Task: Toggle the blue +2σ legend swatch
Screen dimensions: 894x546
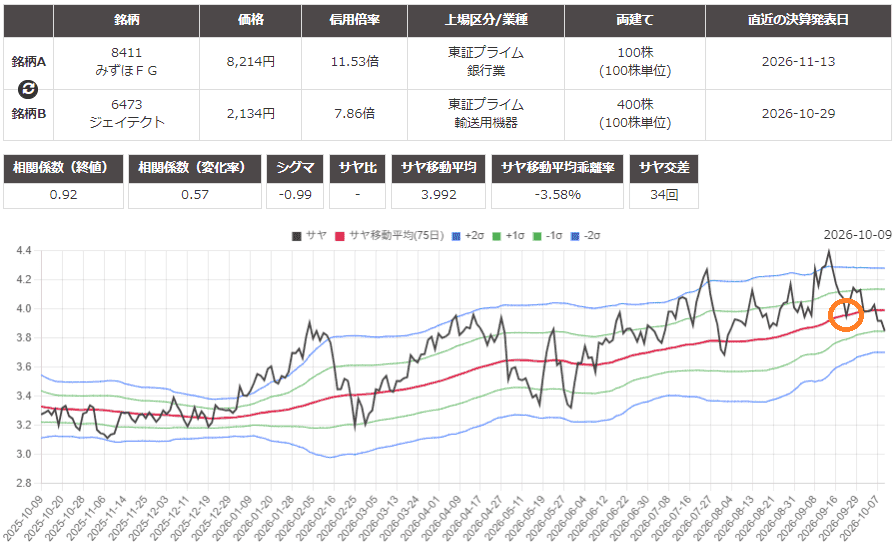Action: [x=456, y=236]
